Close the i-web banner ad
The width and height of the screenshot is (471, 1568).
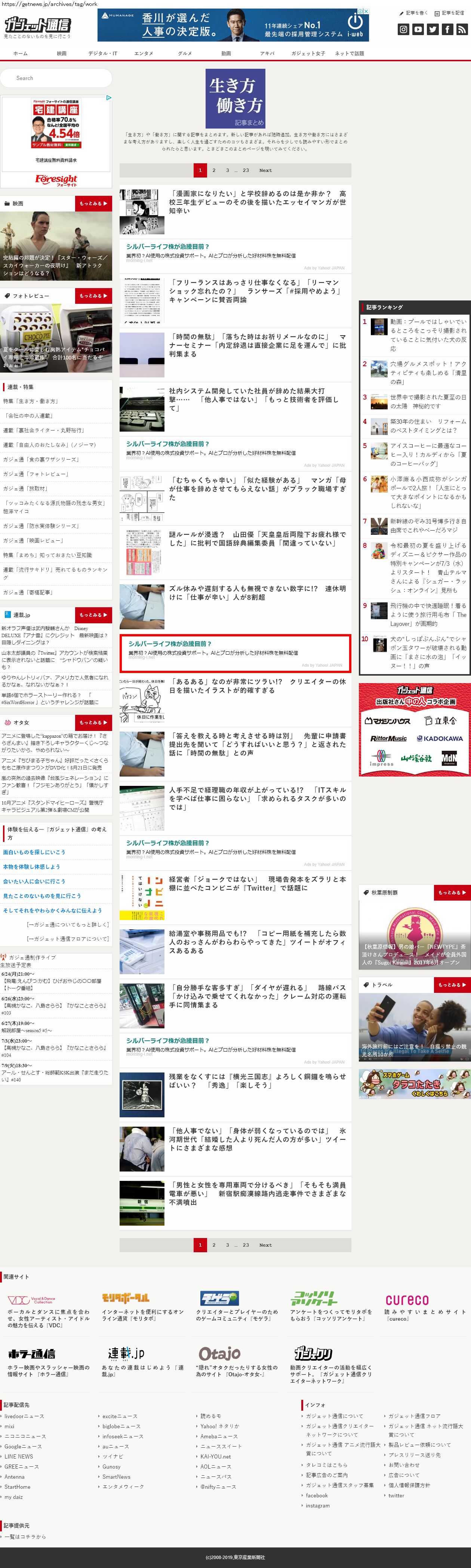[366, 12]
